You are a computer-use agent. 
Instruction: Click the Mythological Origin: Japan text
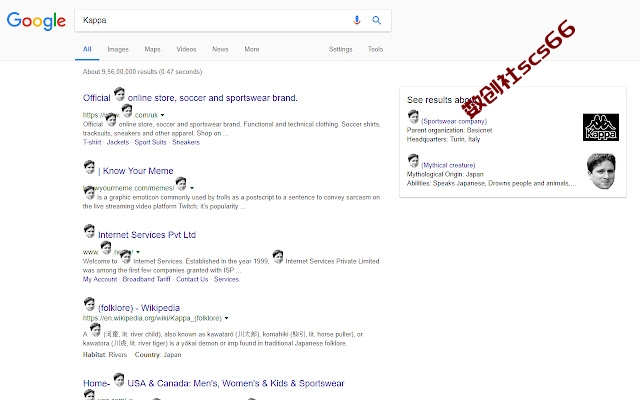pos(445,174)
